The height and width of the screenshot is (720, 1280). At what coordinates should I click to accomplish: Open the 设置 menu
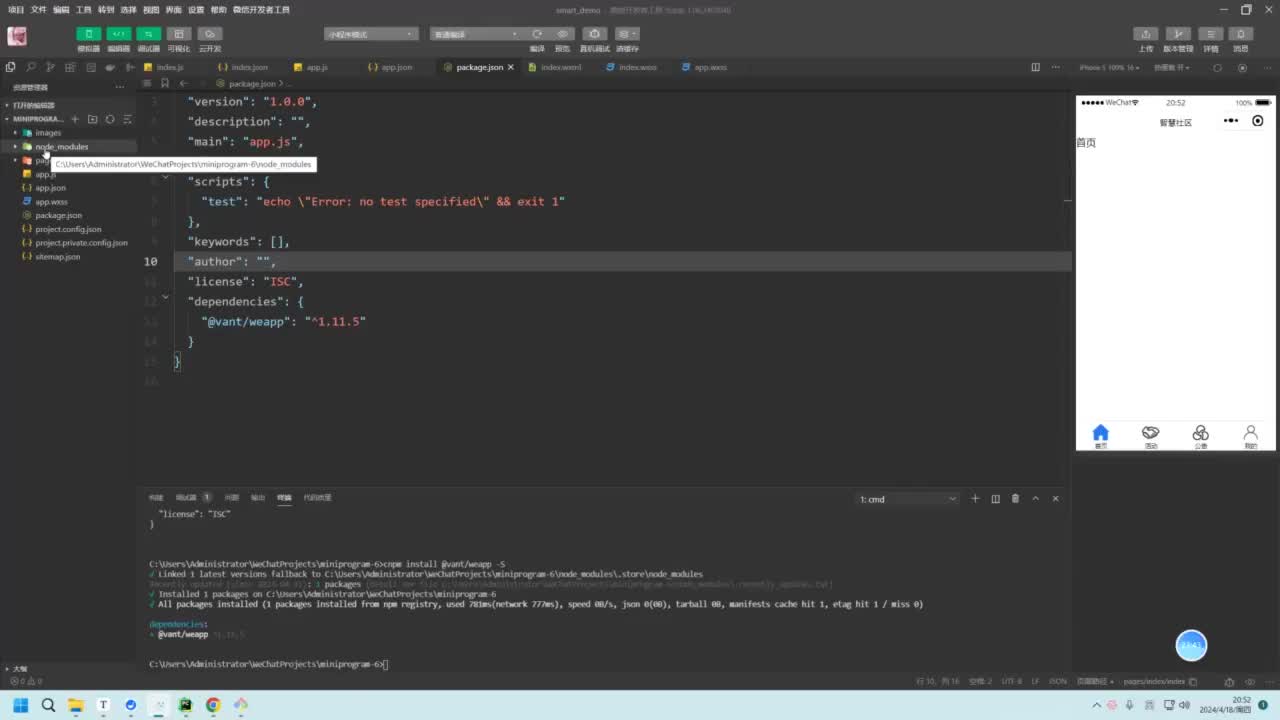196,10
